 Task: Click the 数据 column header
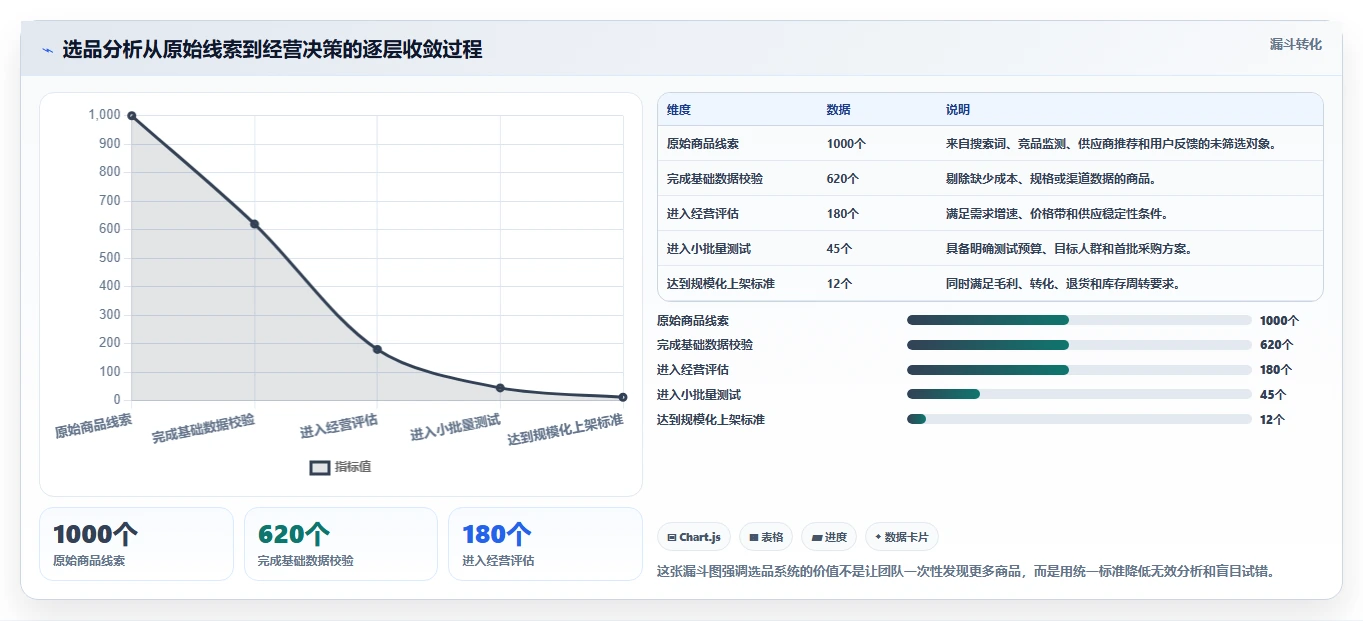pyautogui.click(x=839, y=110)
